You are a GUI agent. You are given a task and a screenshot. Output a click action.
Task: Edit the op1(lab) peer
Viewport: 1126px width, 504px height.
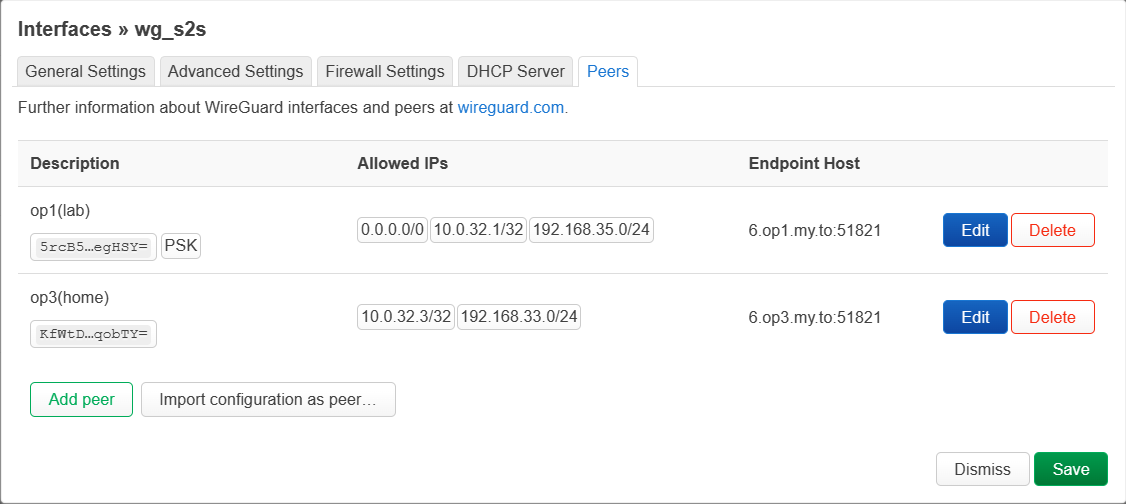(975, 230)
